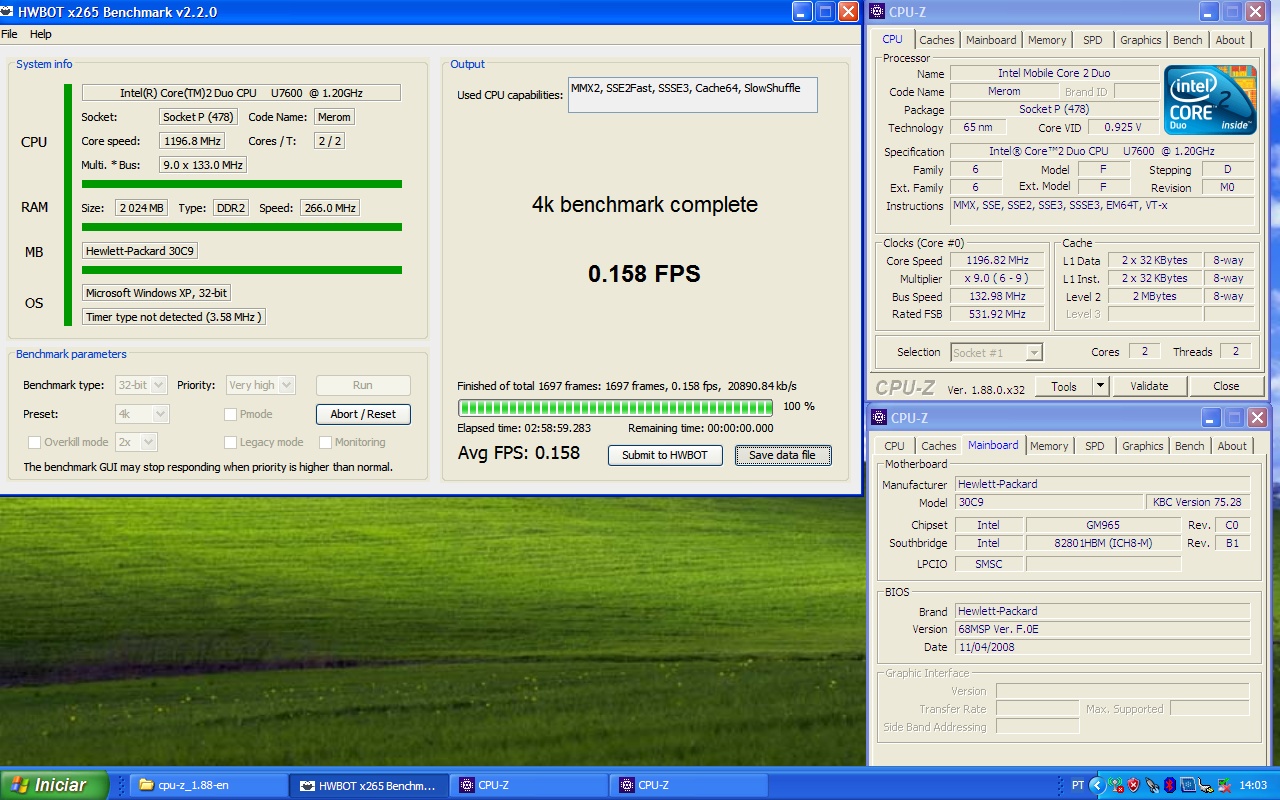Open the cpu-z_1.88-en folder taskbar item
This screenshot has height=800, width=1280.
tap(208, 785)
